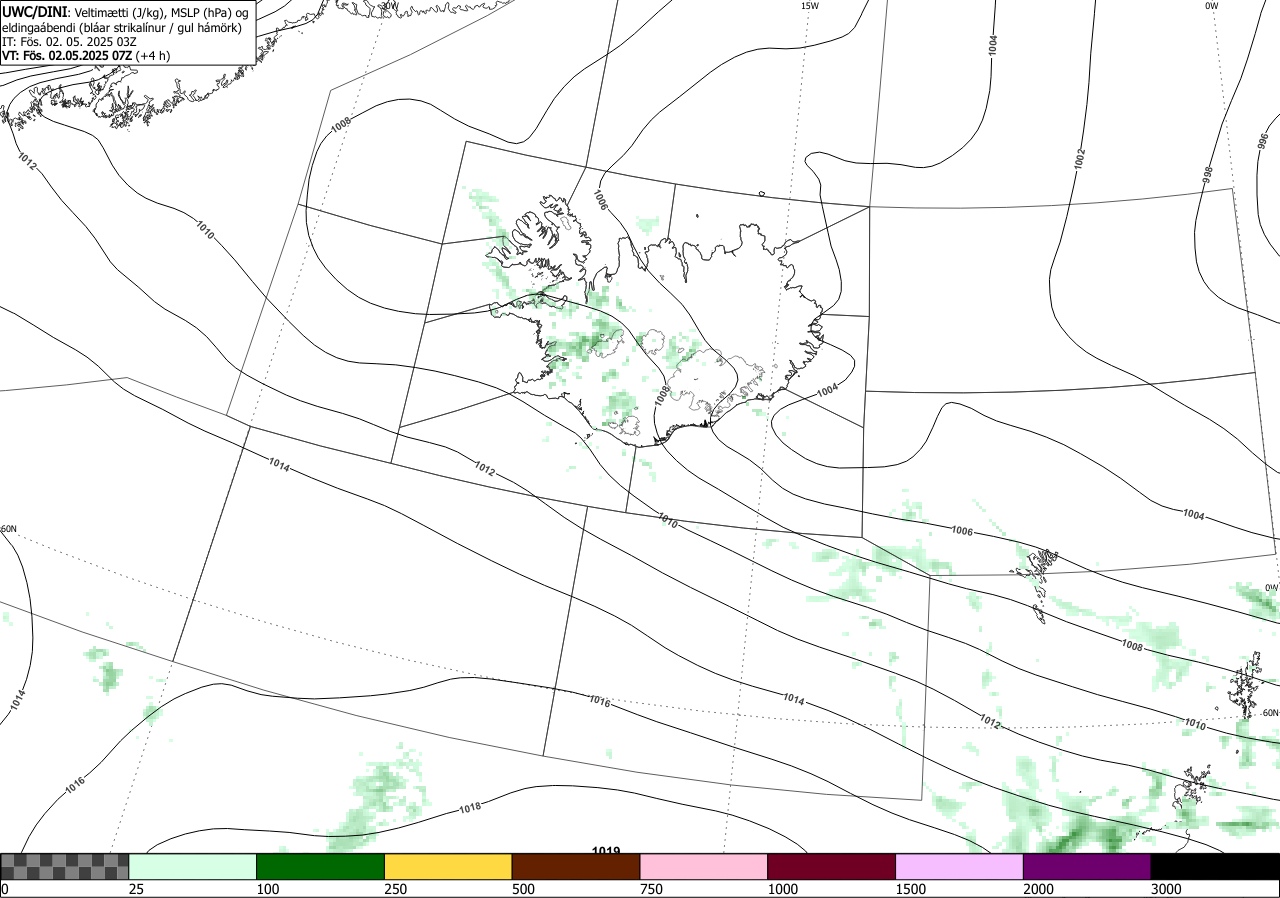Viewport: 1280px width, 898px height.
Task: Click the legend value "750"
Action: point(651,889)
